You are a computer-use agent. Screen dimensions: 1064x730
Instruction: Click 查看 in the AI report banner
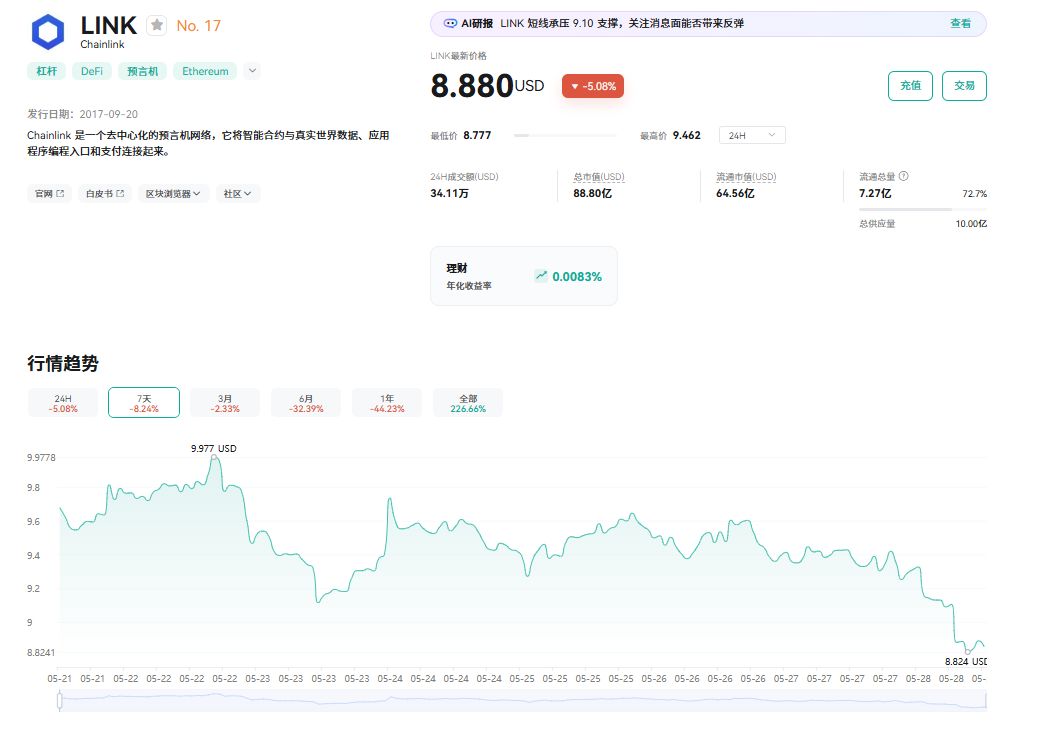(x=960, y=23)
